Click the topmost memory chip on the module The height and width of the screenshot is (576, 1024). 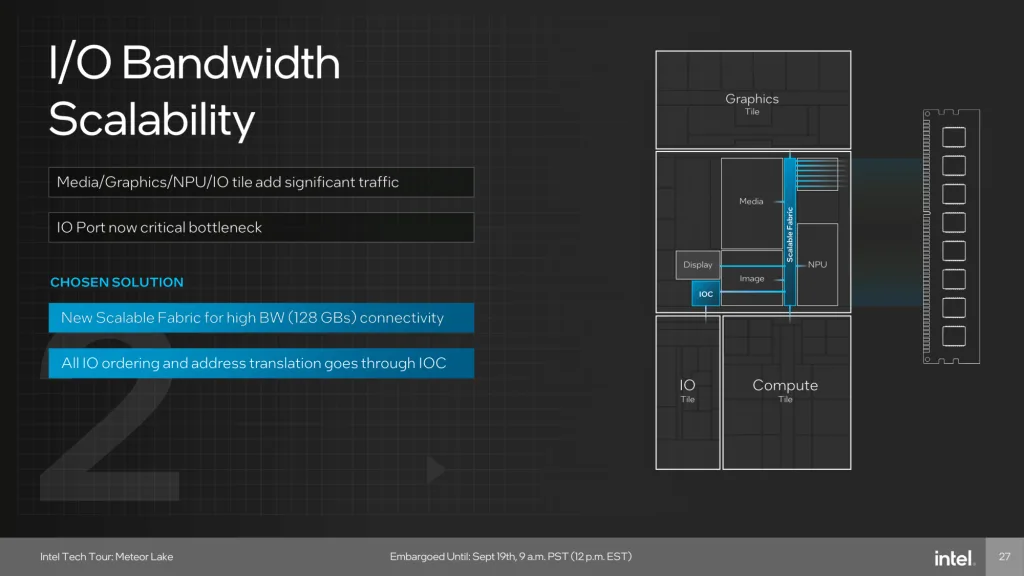click(x=954, y=136)
